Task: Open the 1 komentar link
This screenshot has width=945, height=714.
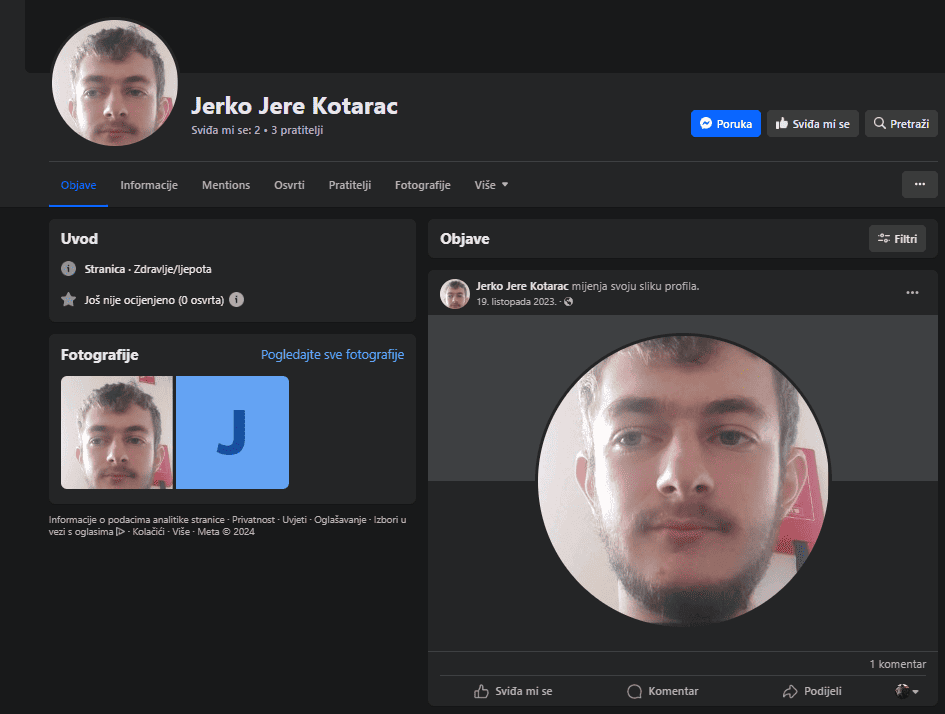Action: [x=897, y=664]
